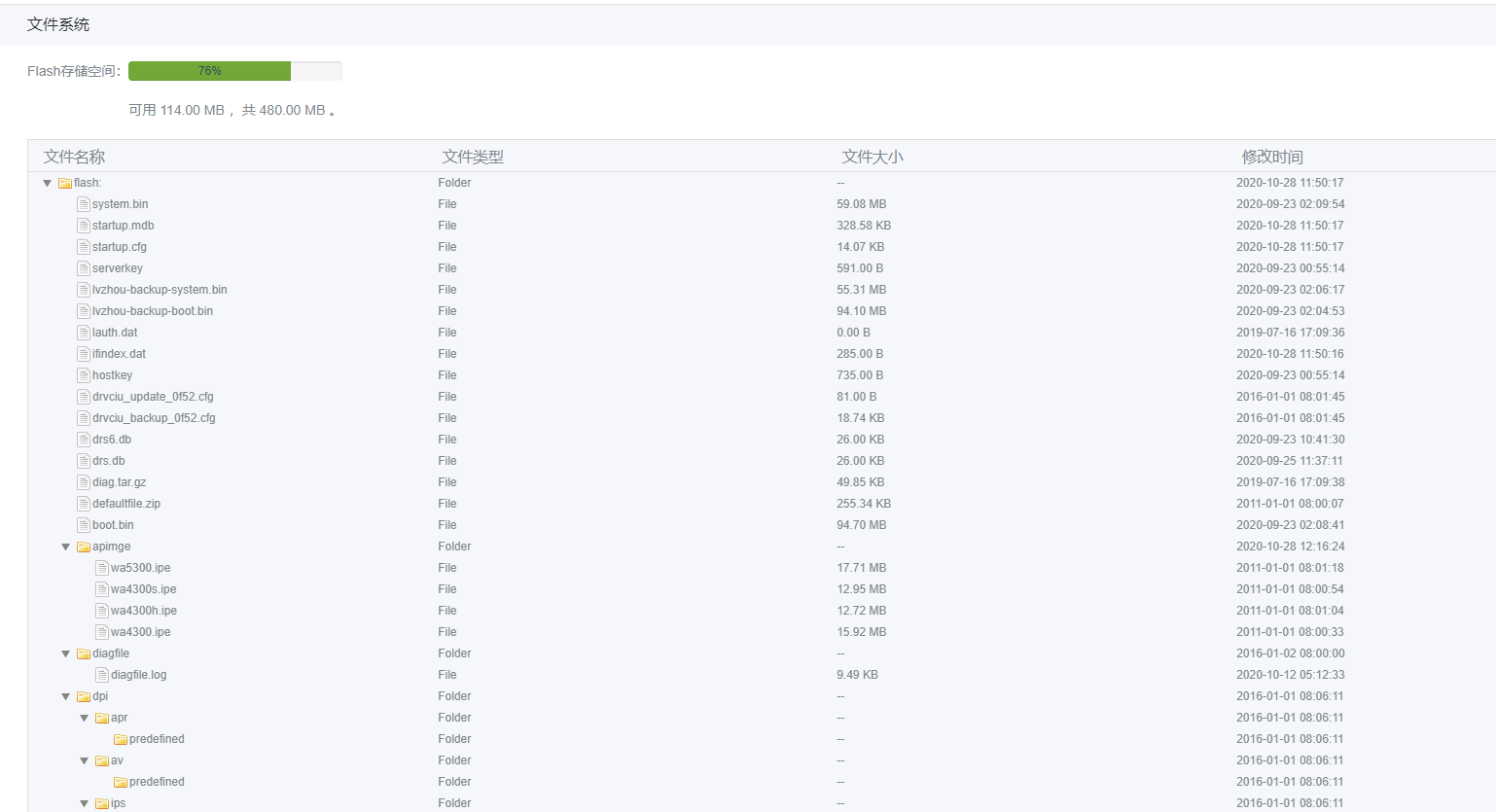Select the drvciu_update_0f52.cfg file icon
1496x812 pixels.
84,397
